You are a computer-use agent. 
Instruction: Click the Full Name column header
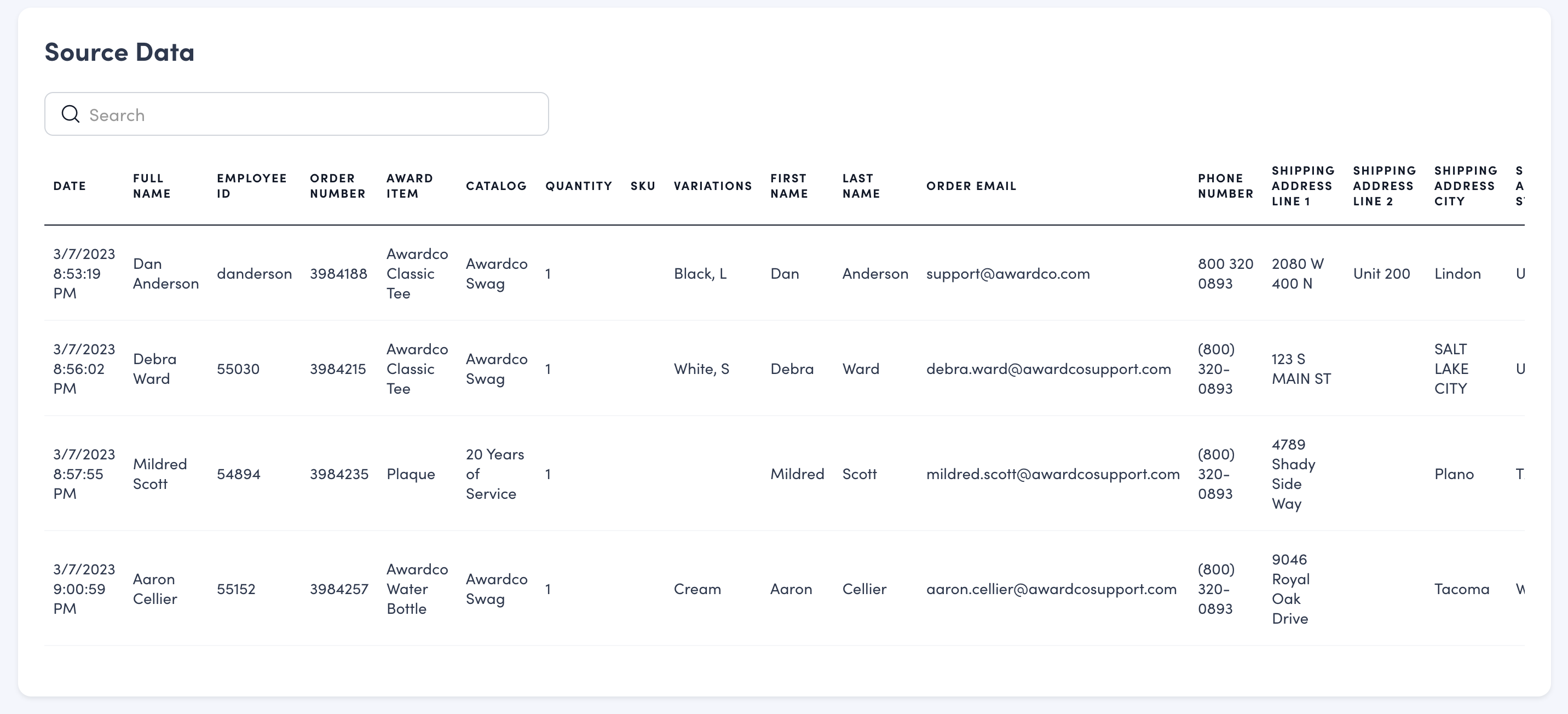(x=152, y=186)
